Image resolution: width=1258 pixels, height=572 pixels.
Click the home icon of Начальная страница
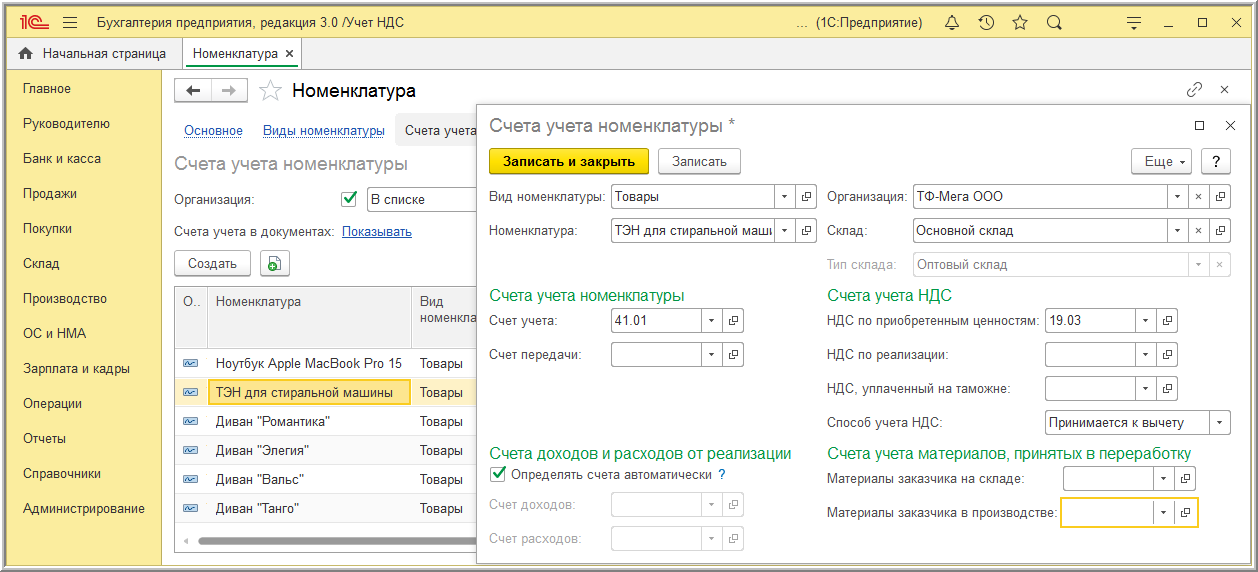[26, 54]
